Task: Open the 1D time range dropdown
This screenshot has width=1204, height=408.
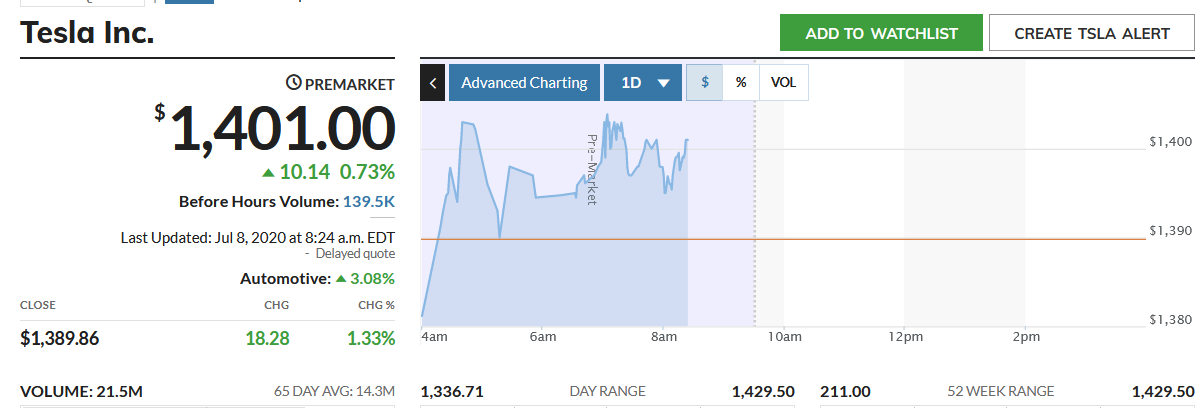Action: [642, 83]
